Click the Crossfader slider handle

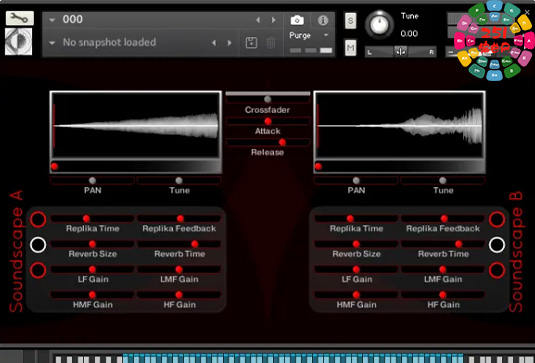(x=268, y=99)
